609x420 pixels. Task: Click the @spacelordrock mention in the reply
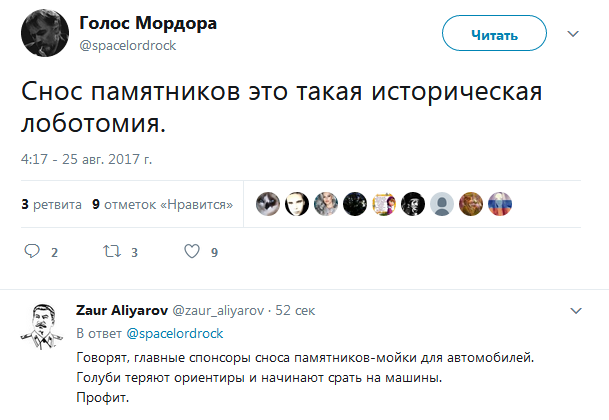coord(174,333)
